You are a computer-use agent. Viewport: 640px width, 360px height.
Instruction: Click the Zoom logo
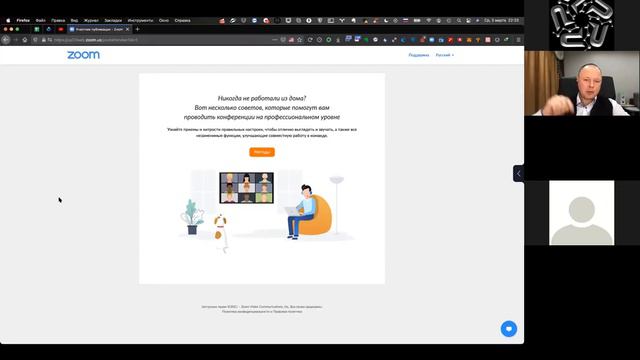click(83, 55)
